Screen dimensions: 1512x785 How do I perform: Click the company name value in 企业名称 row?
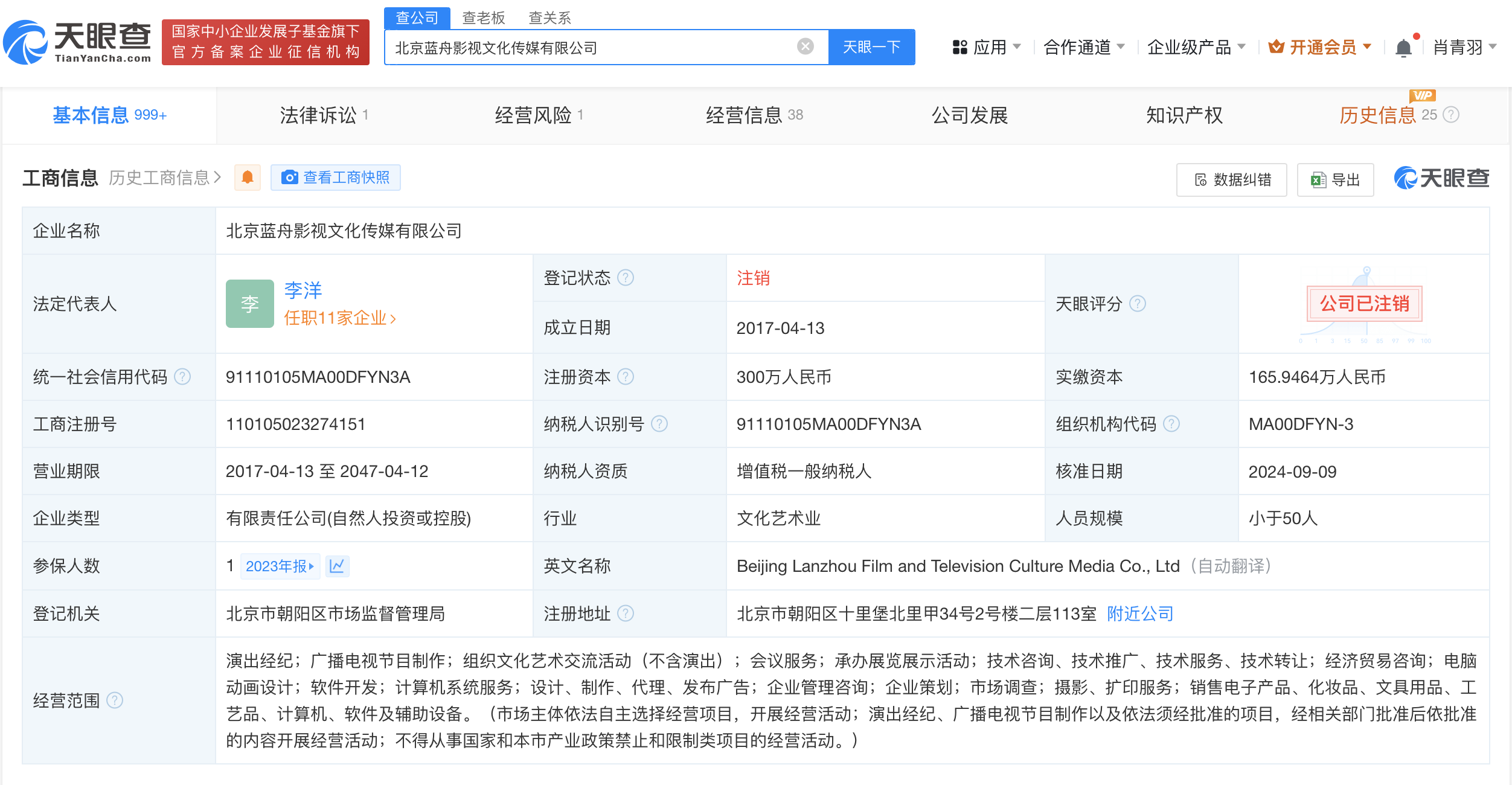pyautogui.click(x=344, y=231)
